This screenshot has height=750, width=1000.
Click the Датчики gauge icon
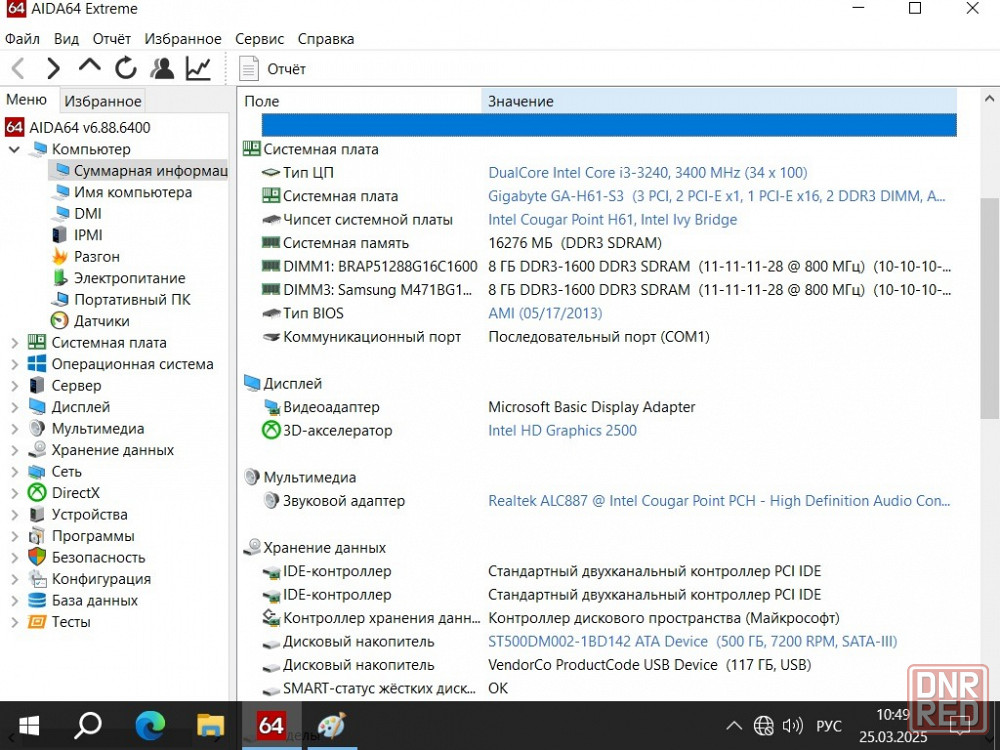click(x=59, y=321)
